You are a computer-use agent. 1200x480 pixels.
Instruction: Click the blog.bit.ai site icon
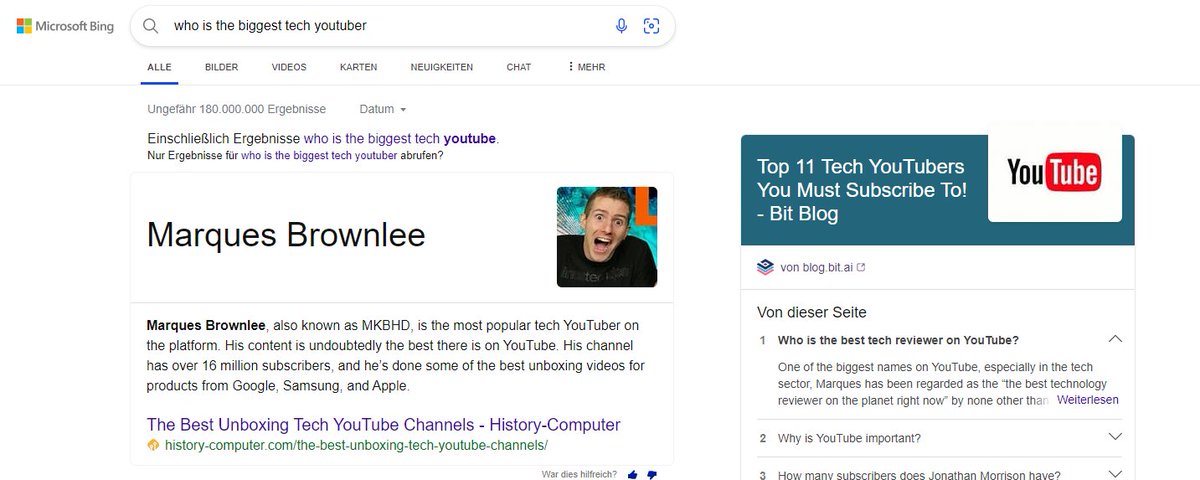[x=765, y=267]
